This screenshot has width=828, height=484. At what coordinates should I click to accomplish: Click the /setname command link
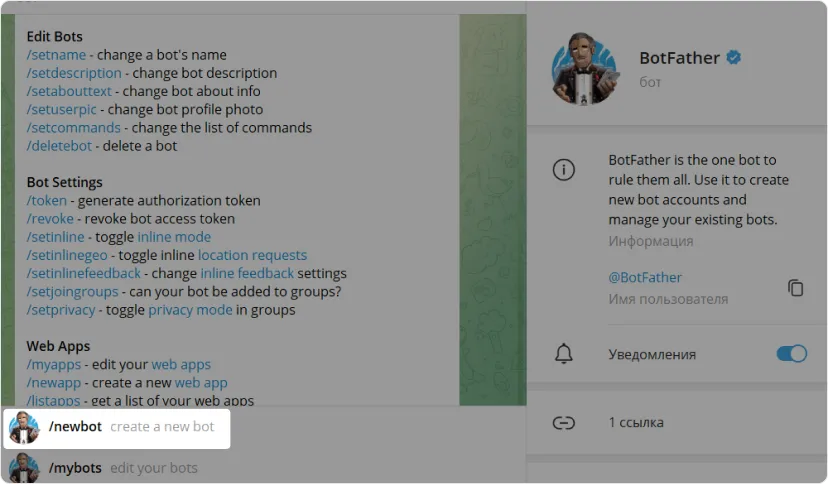[x=56, y=55]
